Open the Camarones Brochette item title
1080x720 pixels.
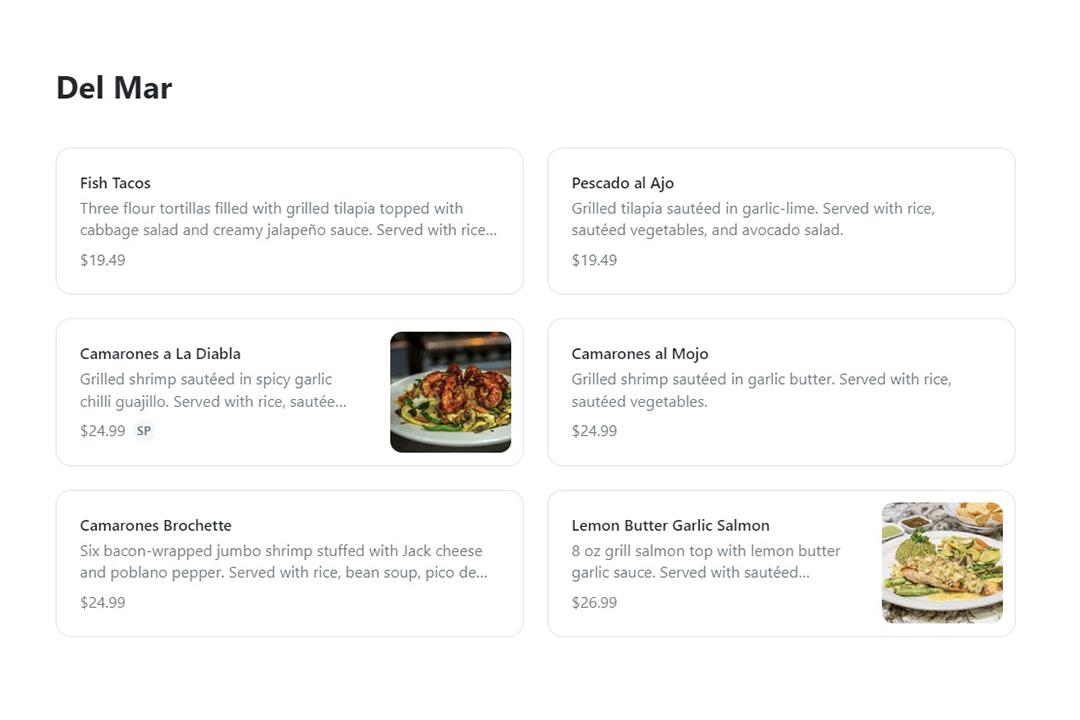[x=156, y=526]
